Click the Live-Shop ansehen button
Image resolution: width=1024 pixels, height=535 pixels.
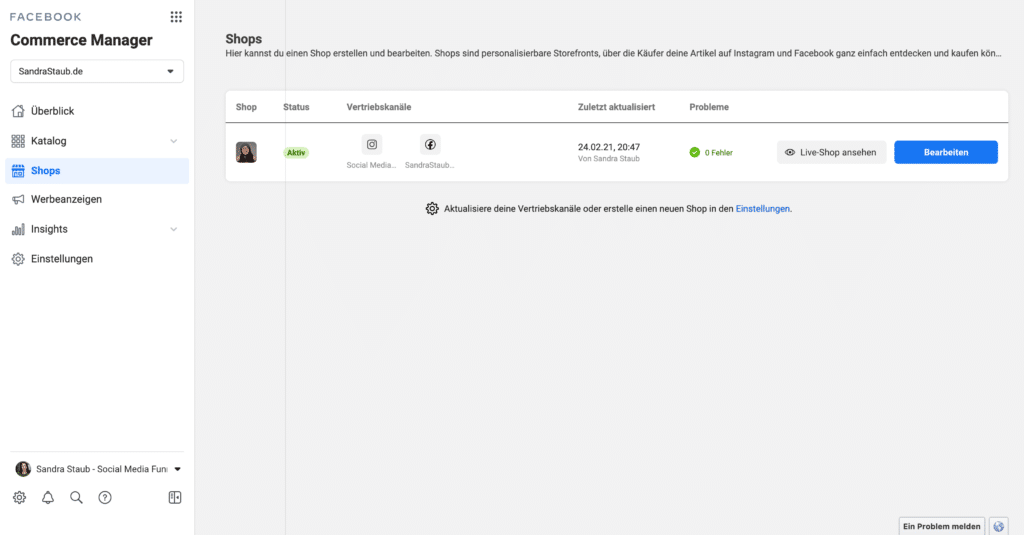coord(831,152)
